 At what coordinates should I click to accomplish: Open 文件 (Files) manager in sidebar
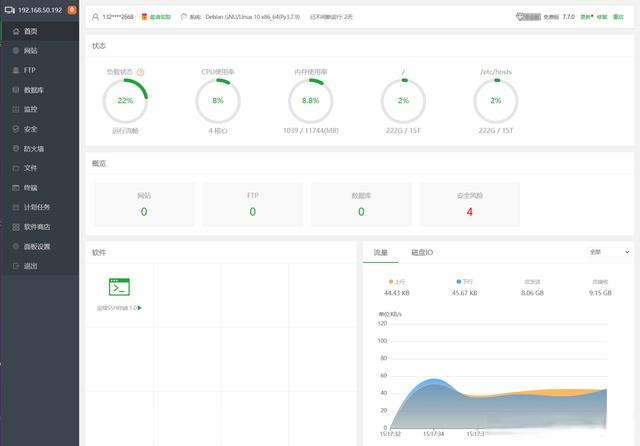click(30, 168)
